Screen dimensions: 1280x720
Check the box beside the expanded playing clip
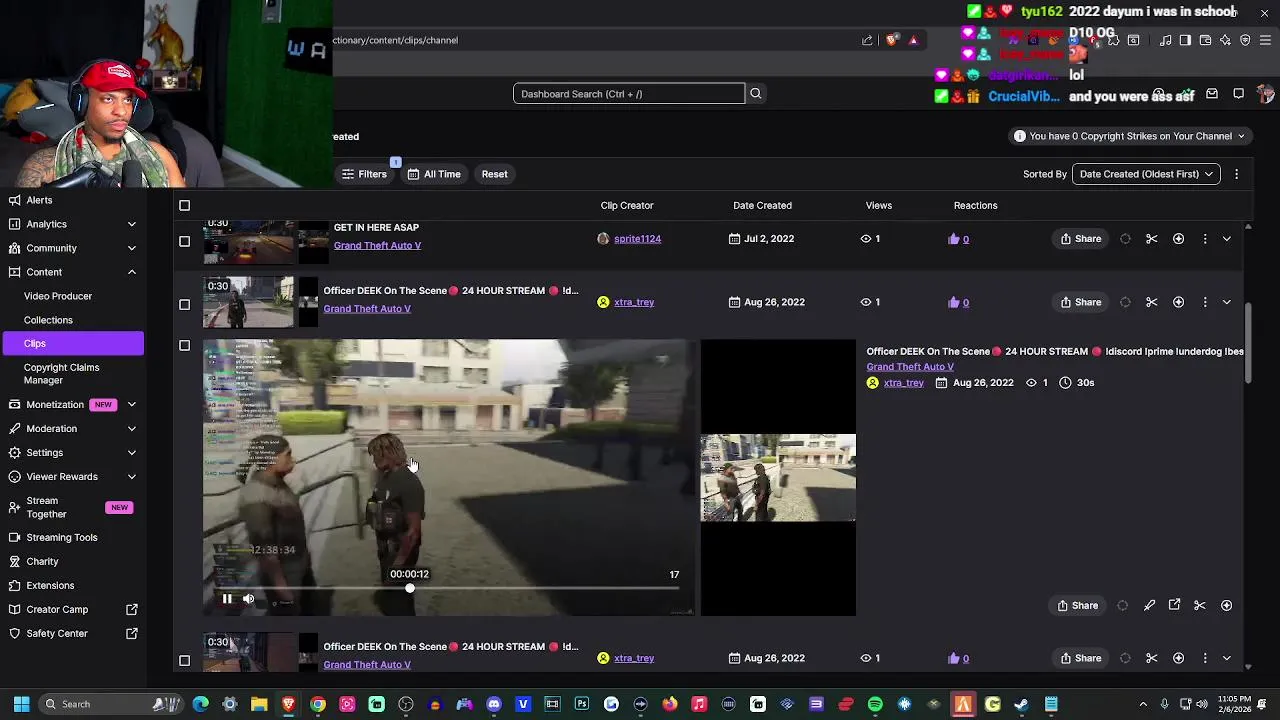[184, 346]
